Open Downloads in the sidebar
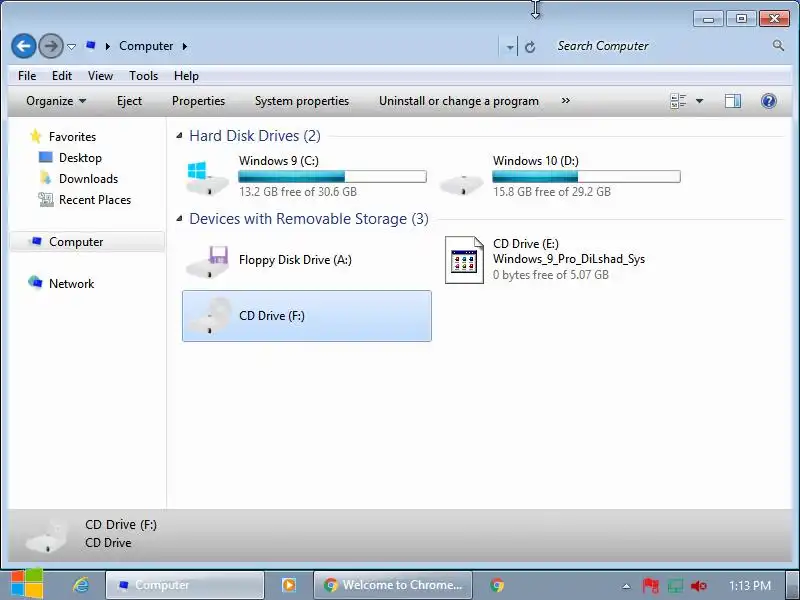Screen dimensions: 800x600 point(88,179)
